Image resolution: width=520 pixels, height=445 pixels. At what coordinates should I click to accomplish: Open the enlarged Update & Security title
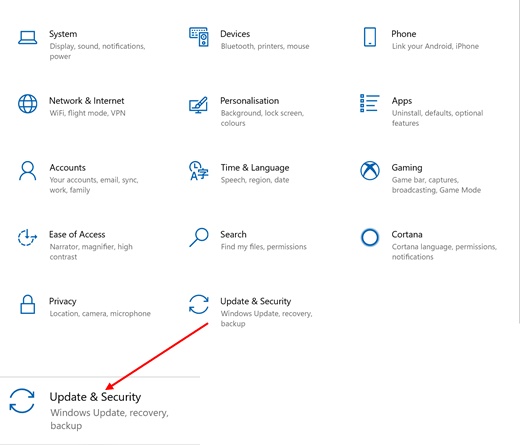(x=95, y=397)
